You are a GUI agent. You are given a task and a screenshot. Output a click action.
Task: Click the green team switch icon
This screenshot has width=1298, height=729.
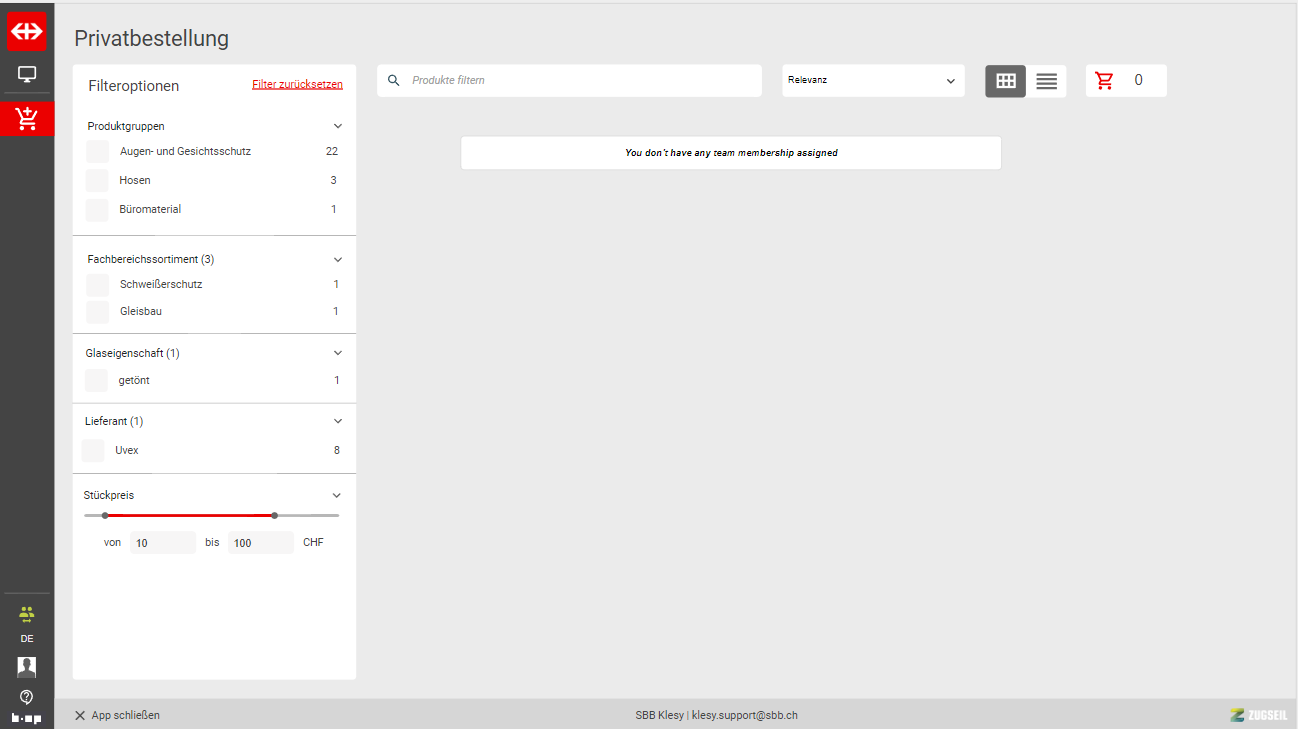[27, 614]
